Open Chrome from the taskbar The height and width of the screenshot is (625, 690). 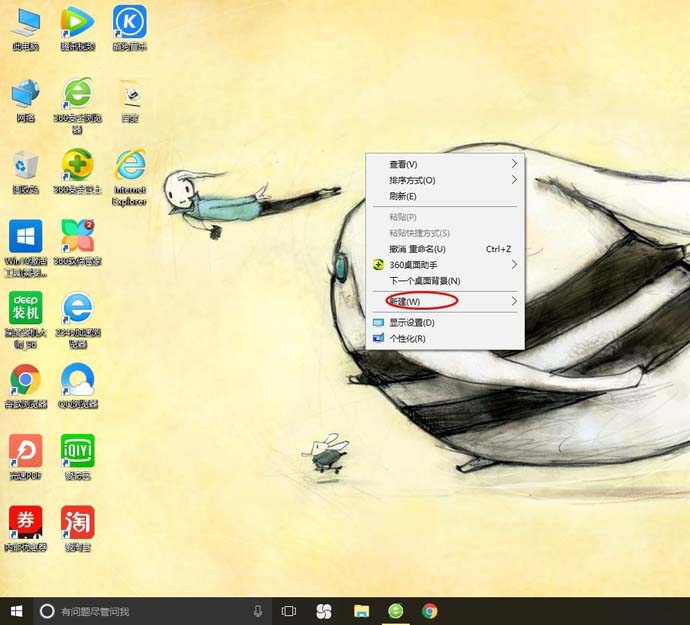[430, 611]
